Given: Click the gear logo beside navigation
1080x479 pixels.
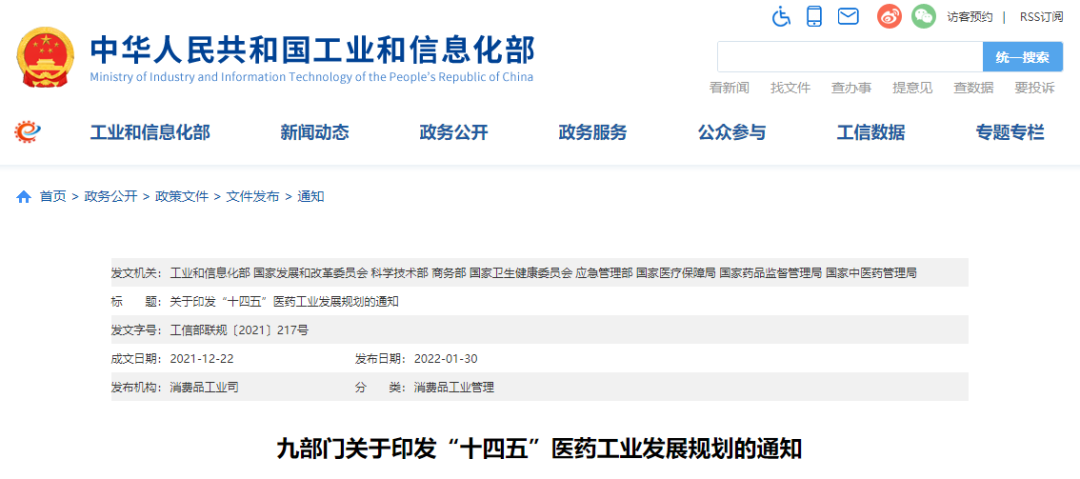Looking at the screenshot, I should coord(28,132).
